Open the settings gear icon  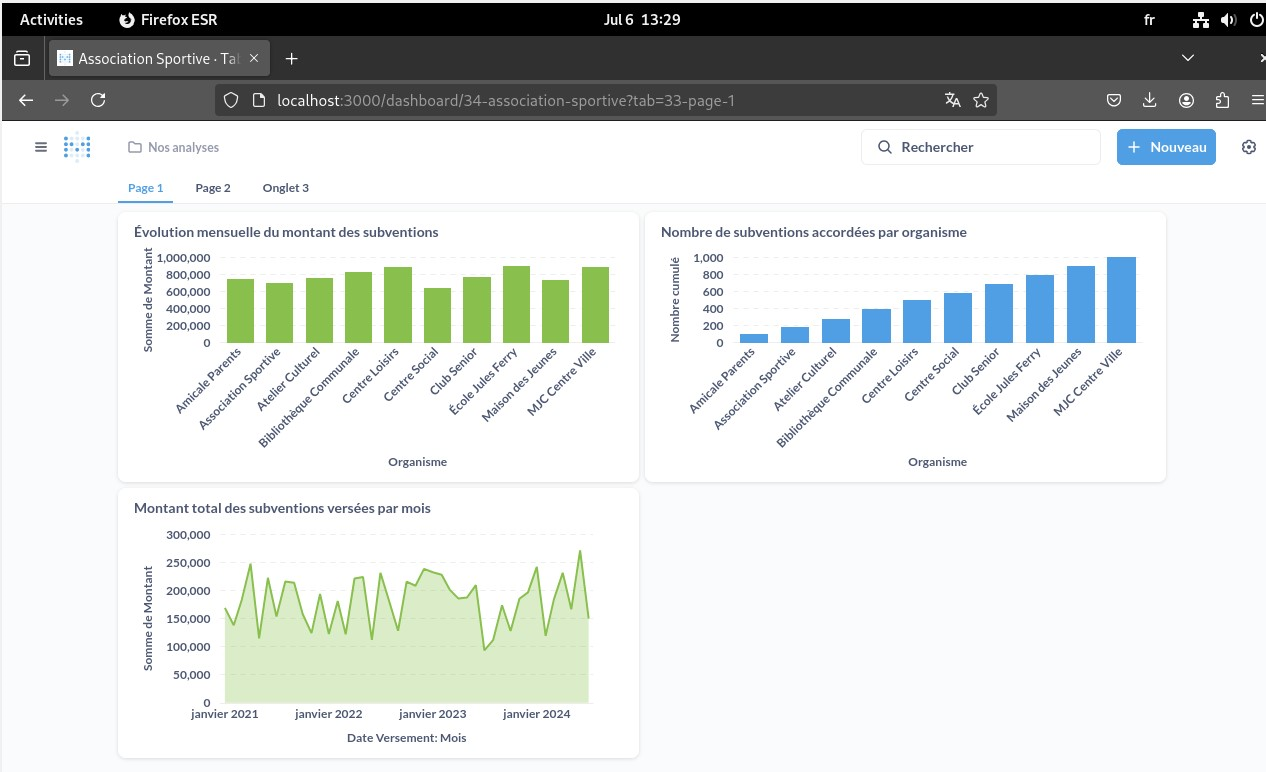1248,147
